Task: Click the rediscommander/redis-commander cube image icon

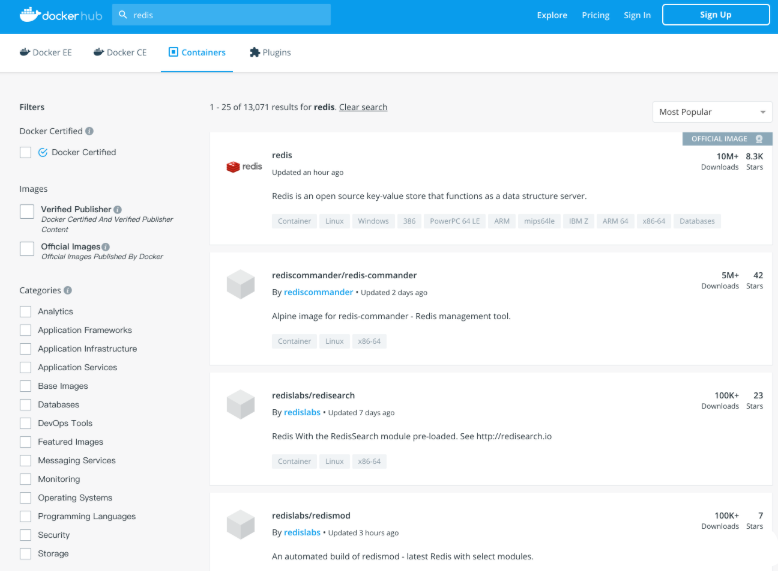Action: pyautogui.click(x=241, y=284)
